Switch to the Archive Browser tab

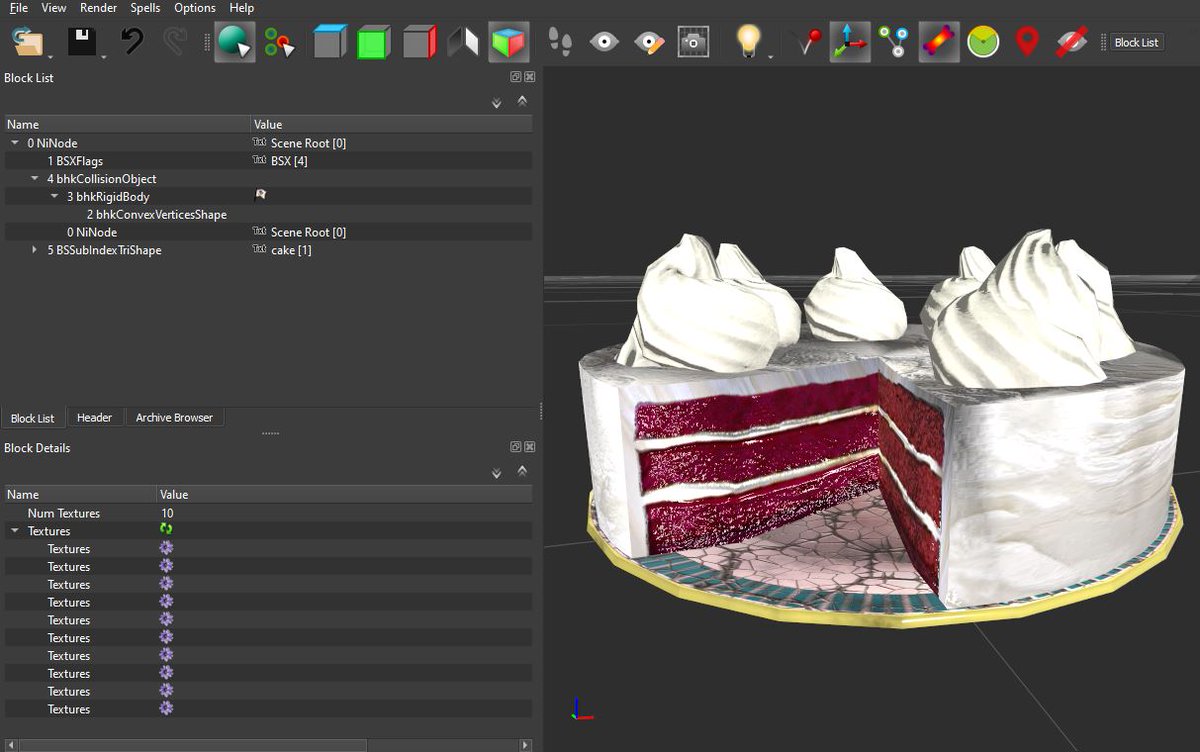[x=174, y=417]
